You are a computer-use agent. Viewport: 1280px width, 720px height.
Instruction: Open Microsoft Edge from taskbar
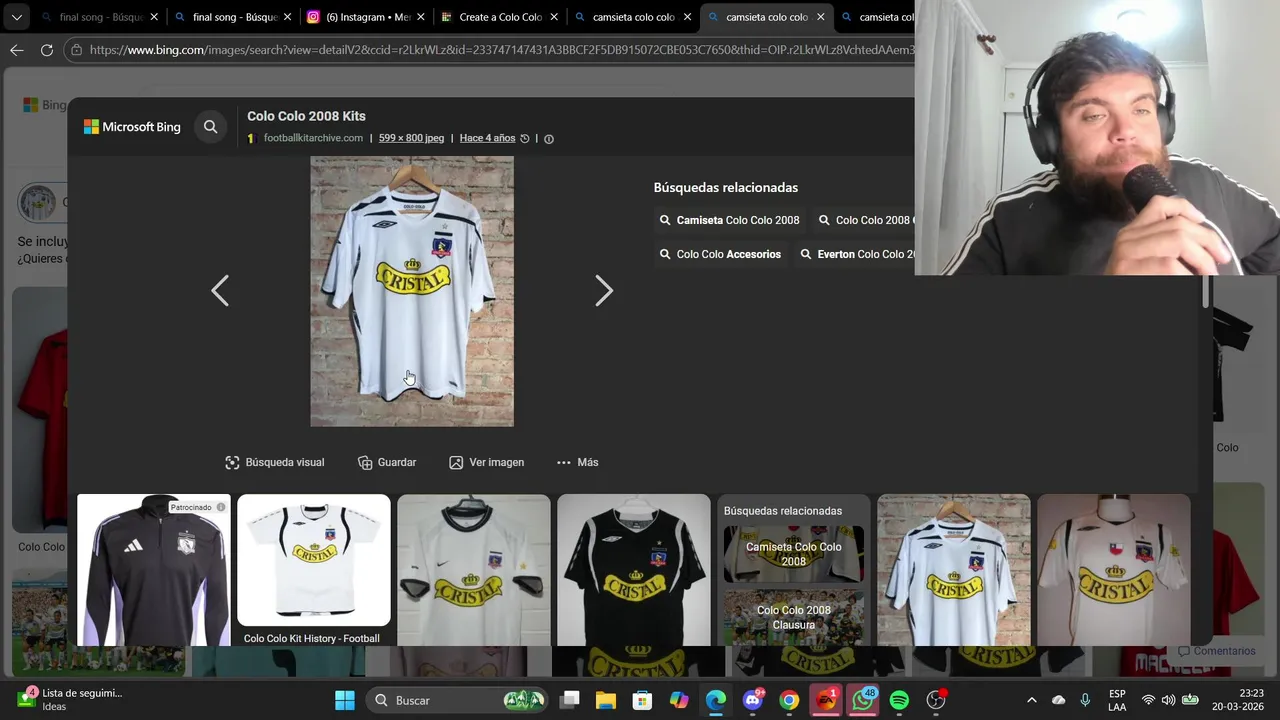[x=716, y=700]
